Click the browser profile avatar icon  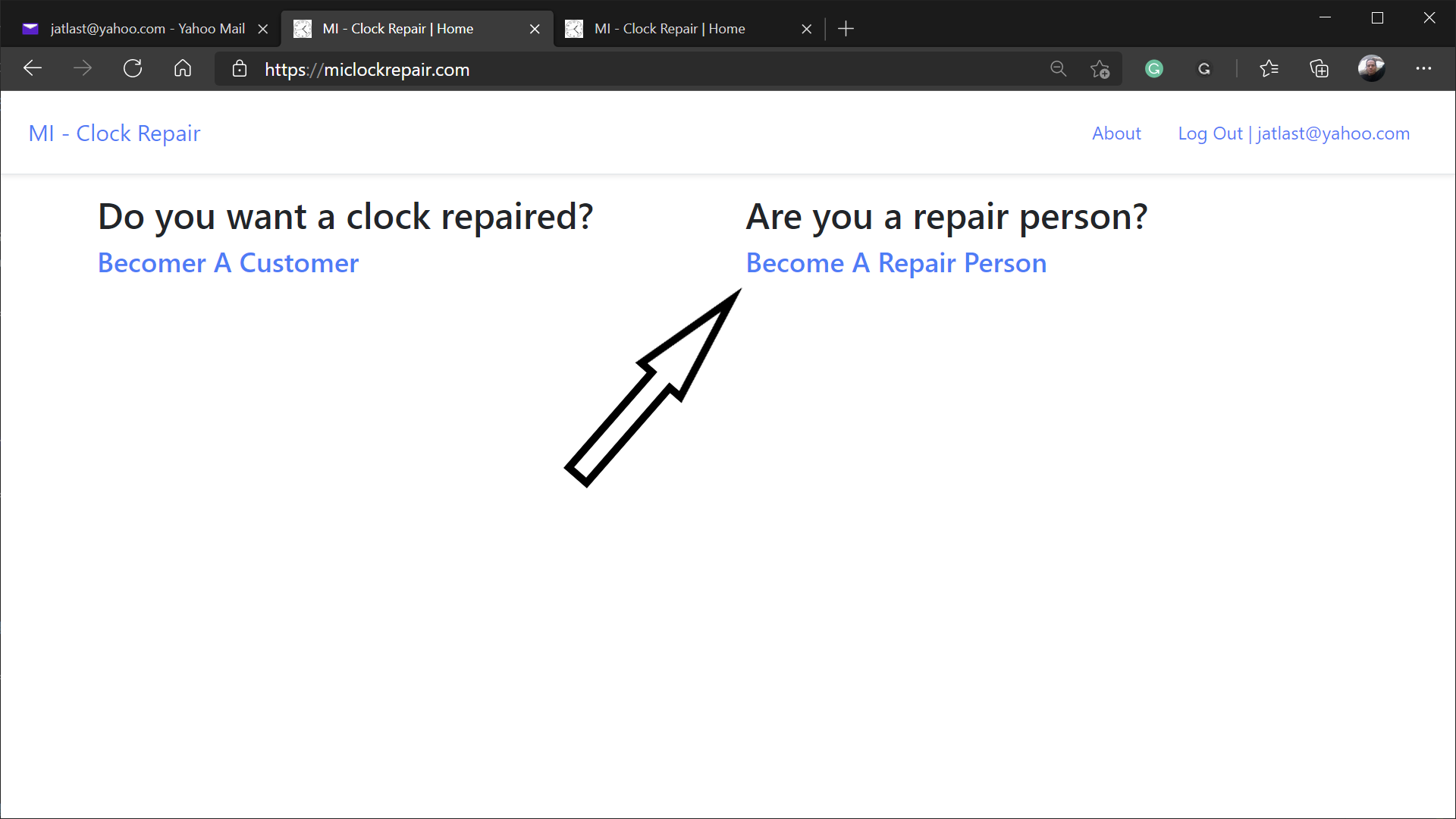click(1372, 68)
